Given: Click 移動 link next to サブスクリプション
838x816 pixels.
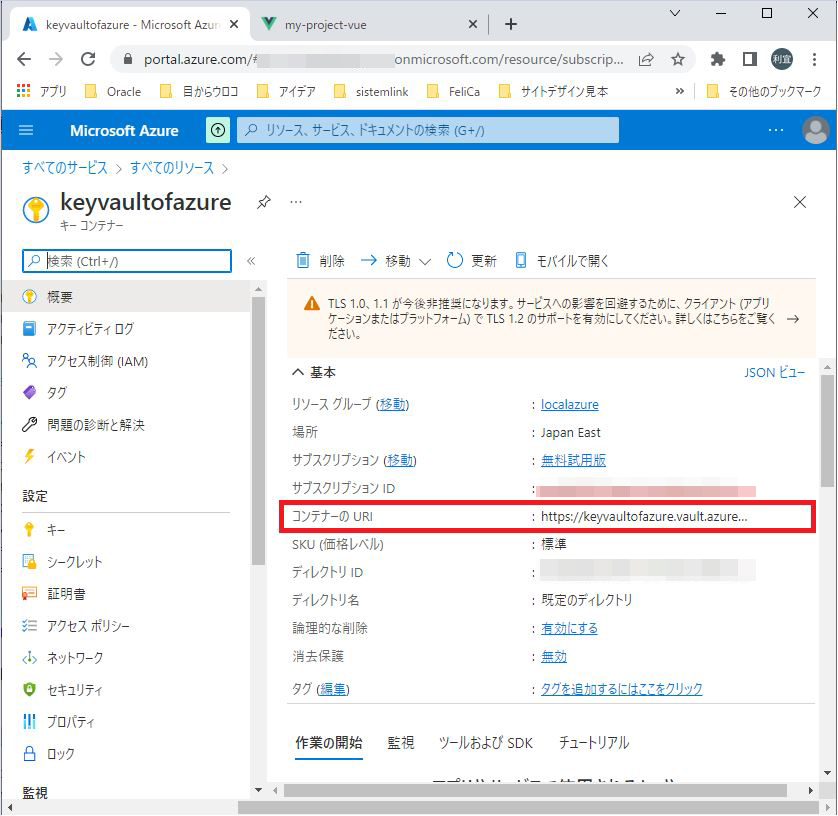Looking at the screenshot, I should point(400,460).
